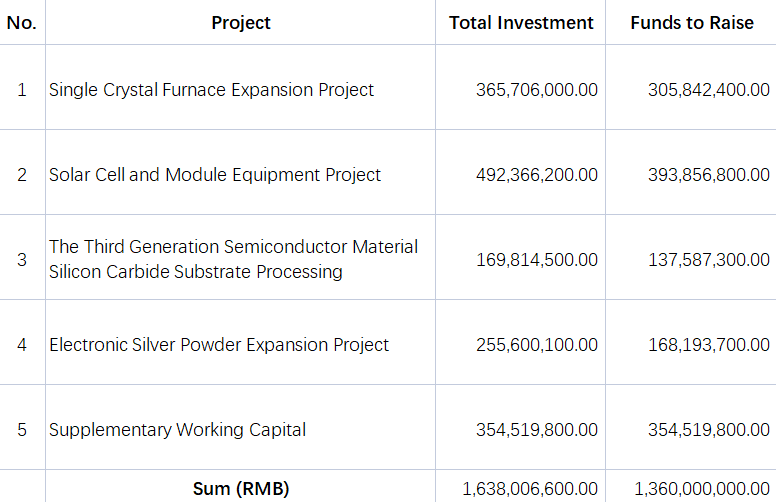Click the 'Sum (RMB)' cell
The width and height of the screenshot is (776, 502).
tap(241, 486)
